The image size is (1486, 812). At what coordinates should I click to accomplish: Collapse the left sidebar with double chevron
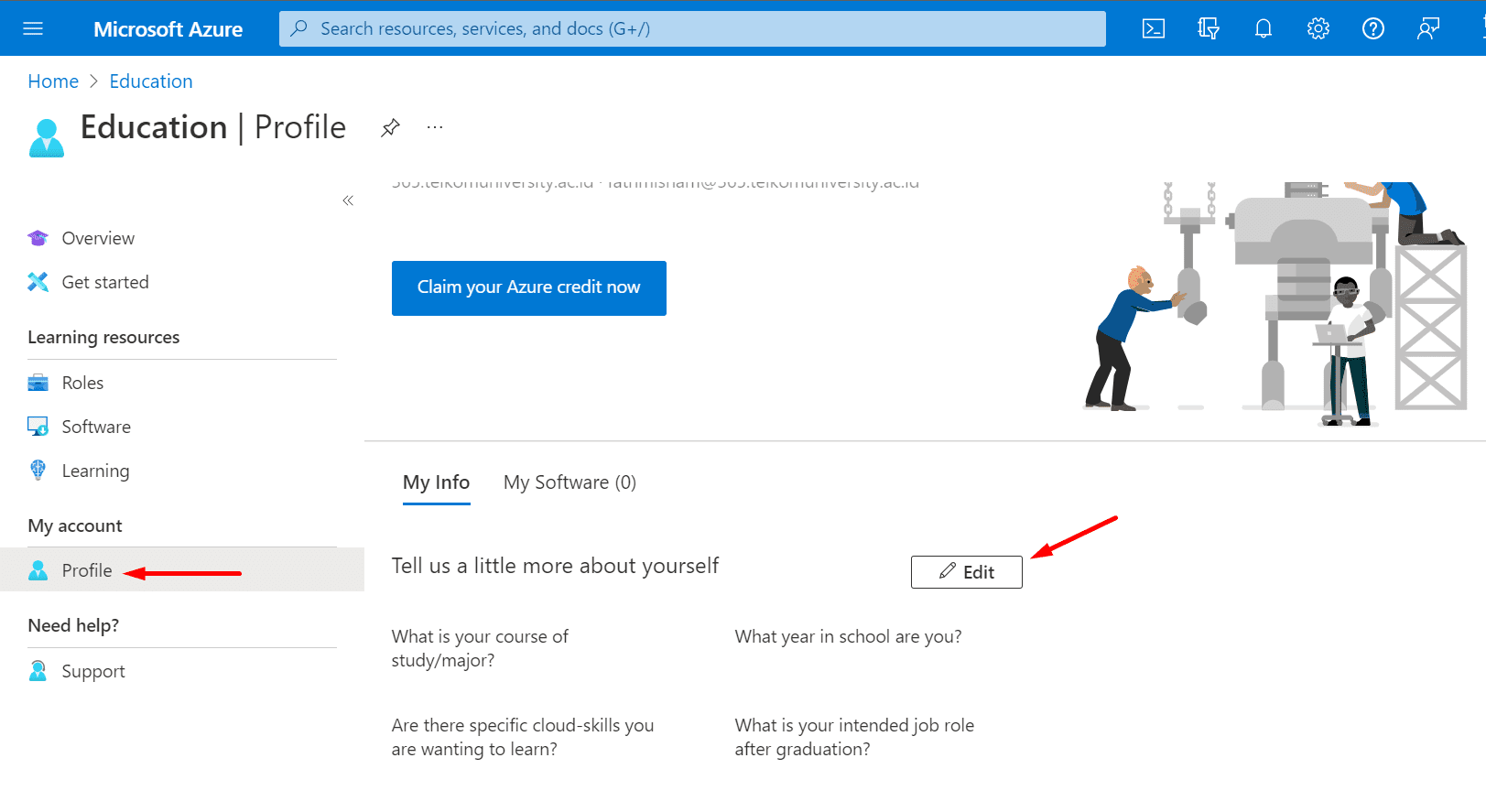[348, 200]
